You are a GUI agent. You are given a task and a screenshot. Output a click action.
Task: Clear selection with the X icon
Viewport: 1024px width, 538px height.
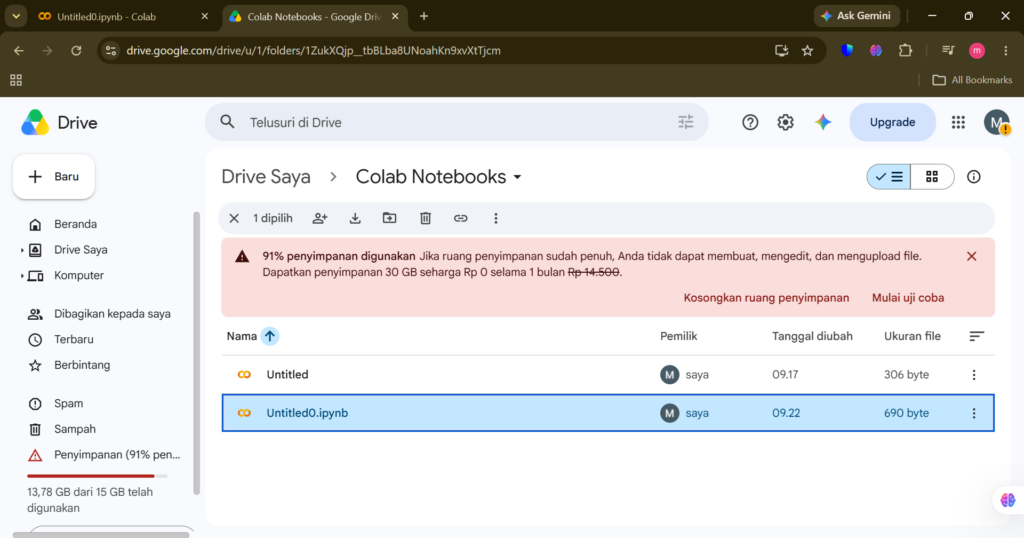[234, 218]
